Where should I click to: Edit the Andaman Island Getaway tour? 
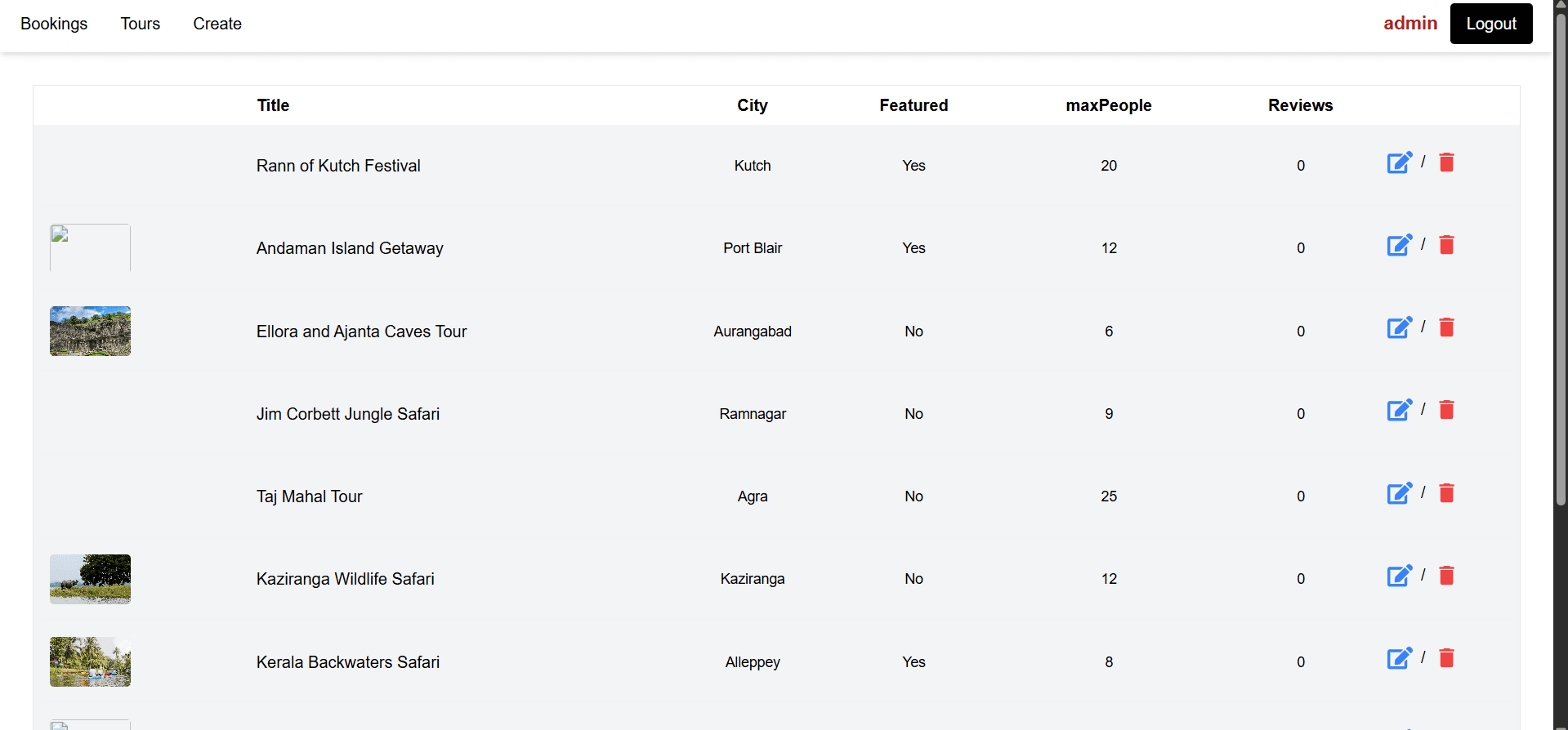pyautogui.click(x=1400, y=245)
